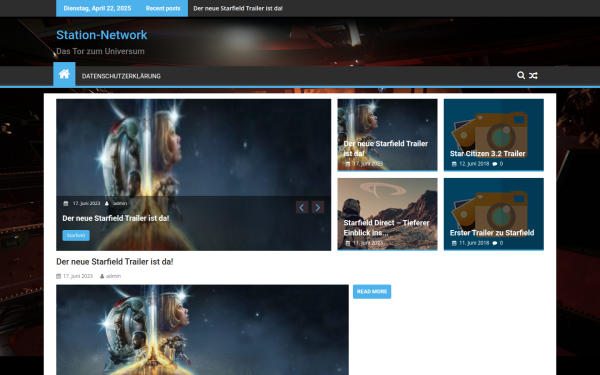Click the home icon in navigation bar

click(x=64, y=74)
